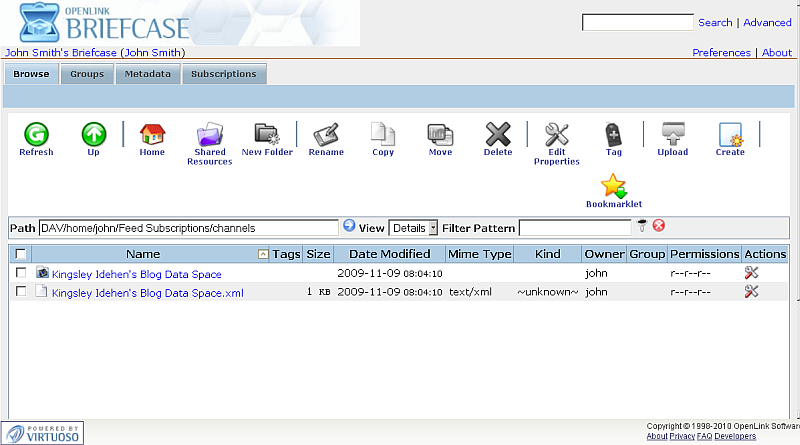Viewport: 800px width, 445px height.
Task: Open the Subscriptions tab
Action: [x=224, y=74]
